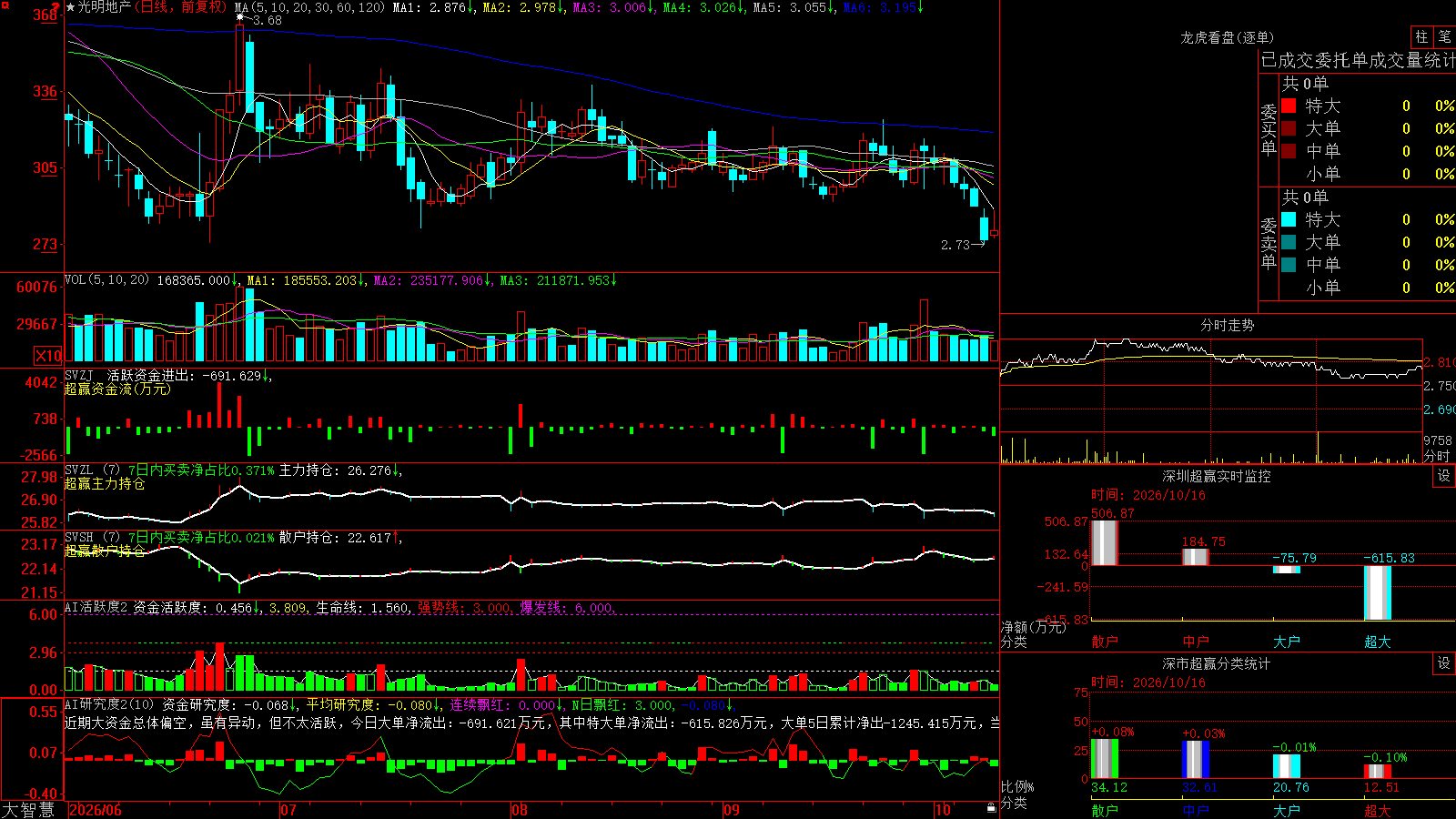Click 中户 in the 深市超赢分类统计 chart
1456x819 pixels.
pos(1195,811)
